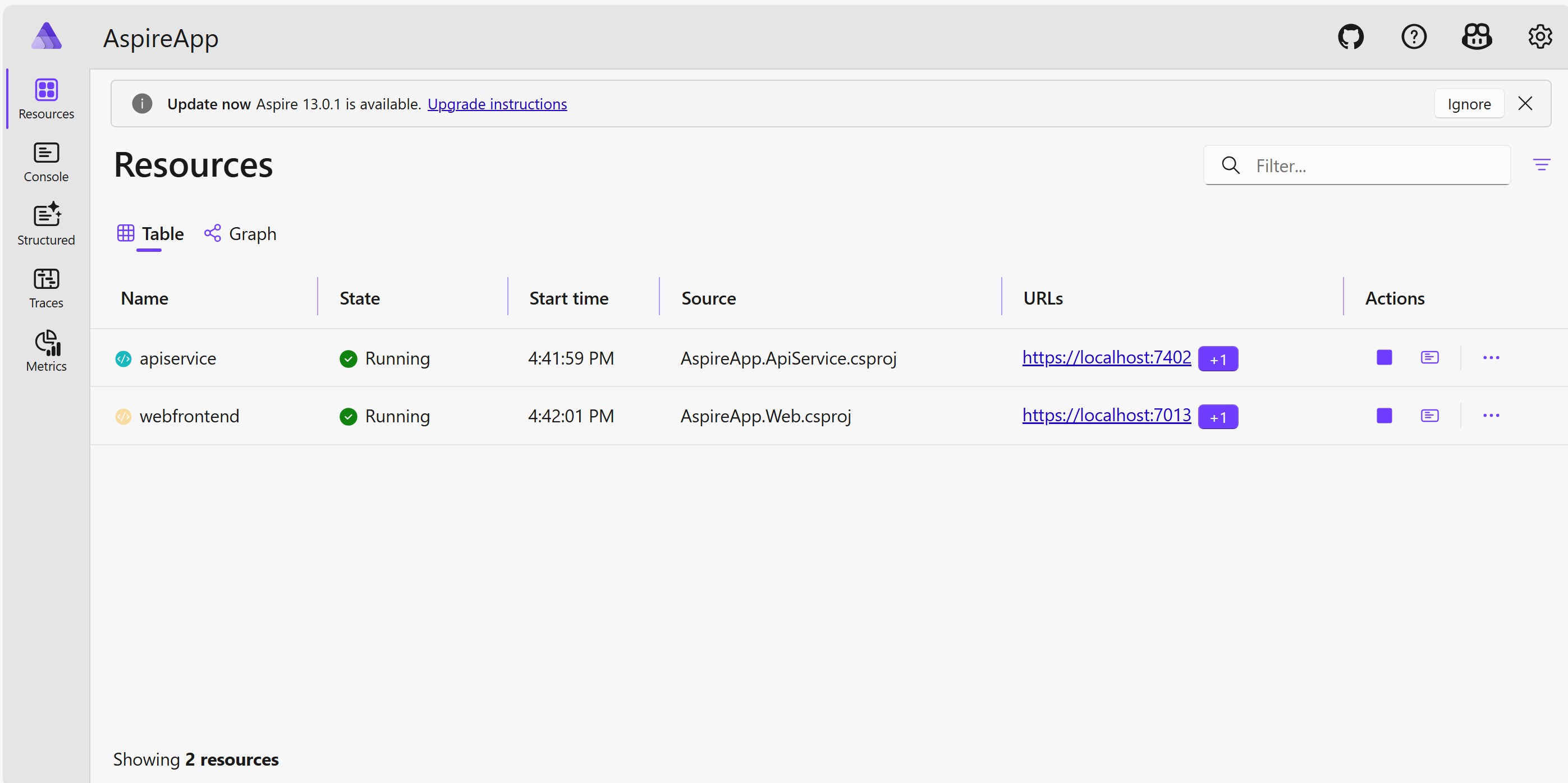Click the 4:41:59 PM start time
1568x783 pixels.
point(571,358)
